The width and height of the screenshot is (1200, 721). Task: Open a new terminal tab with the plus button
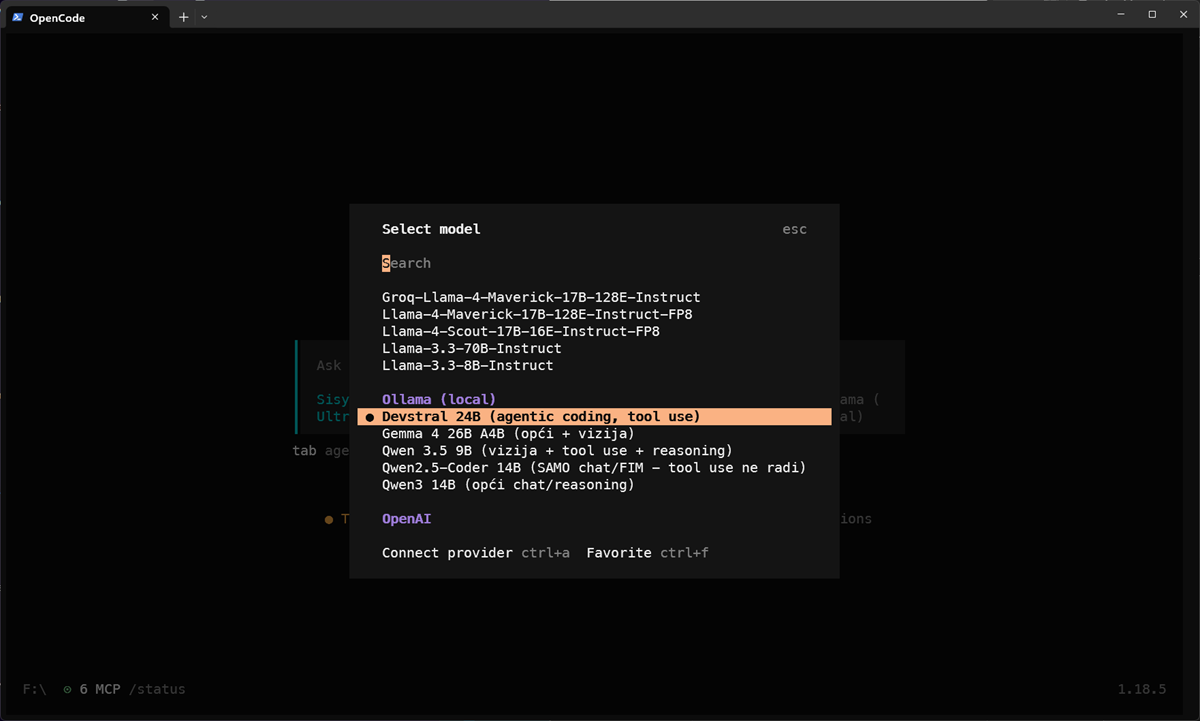point(183,17)
